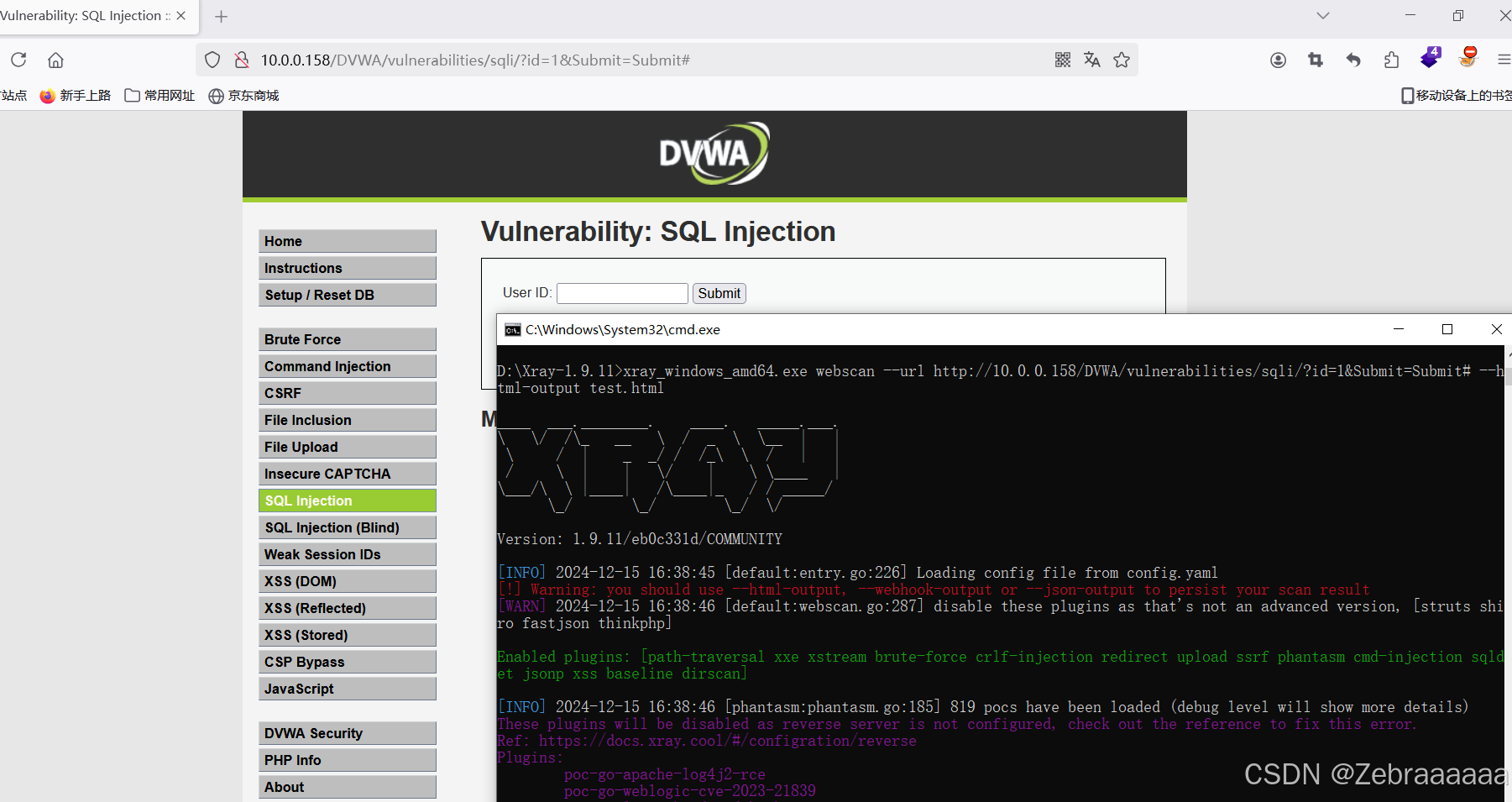Open the Insecure CAPTCHA page
The height and width of the screenshot is (802, 1512).
click(x=348, y=474)
